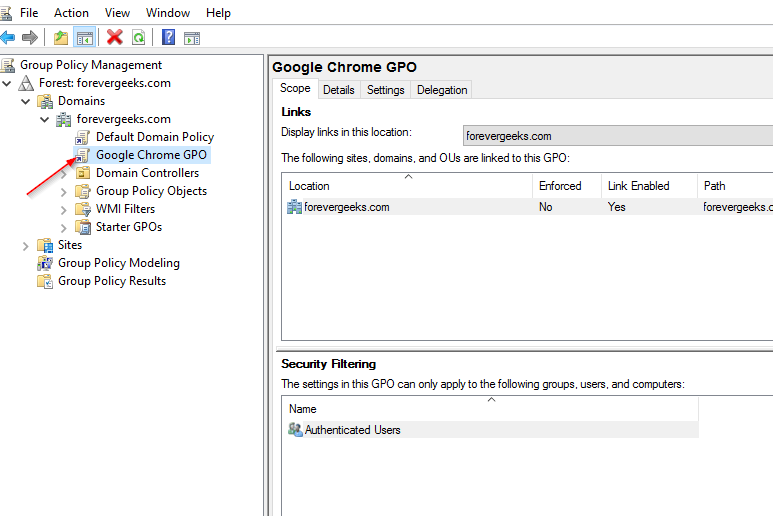This screenshot has width=773, height=516.
Task: Open the Action menu
Action: (x=71, y=13)
